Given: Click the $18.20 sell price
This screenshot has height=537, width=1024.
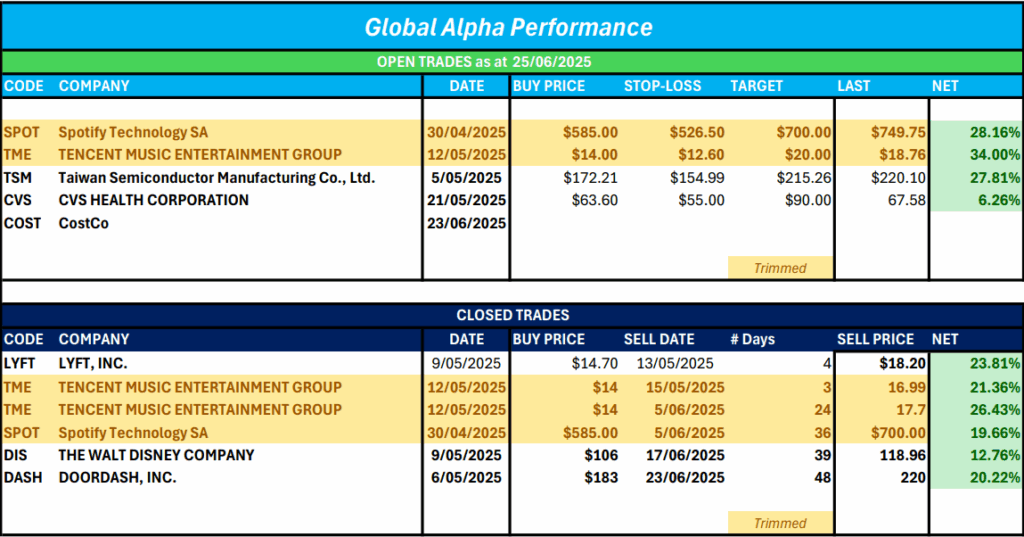Looking at the screenshot, I should click(x=903, y=363).
